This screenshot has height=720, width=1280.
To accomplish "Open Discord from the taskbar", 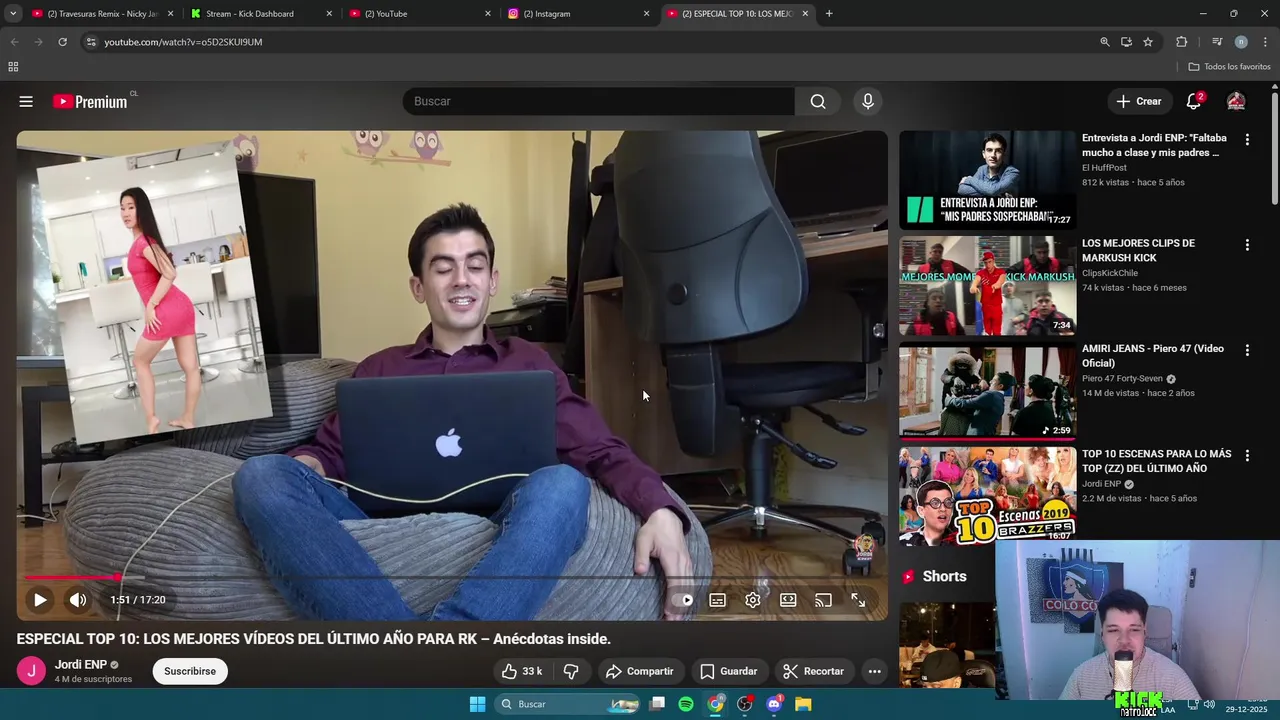I will pyautogui.click(x=774, y=704).
